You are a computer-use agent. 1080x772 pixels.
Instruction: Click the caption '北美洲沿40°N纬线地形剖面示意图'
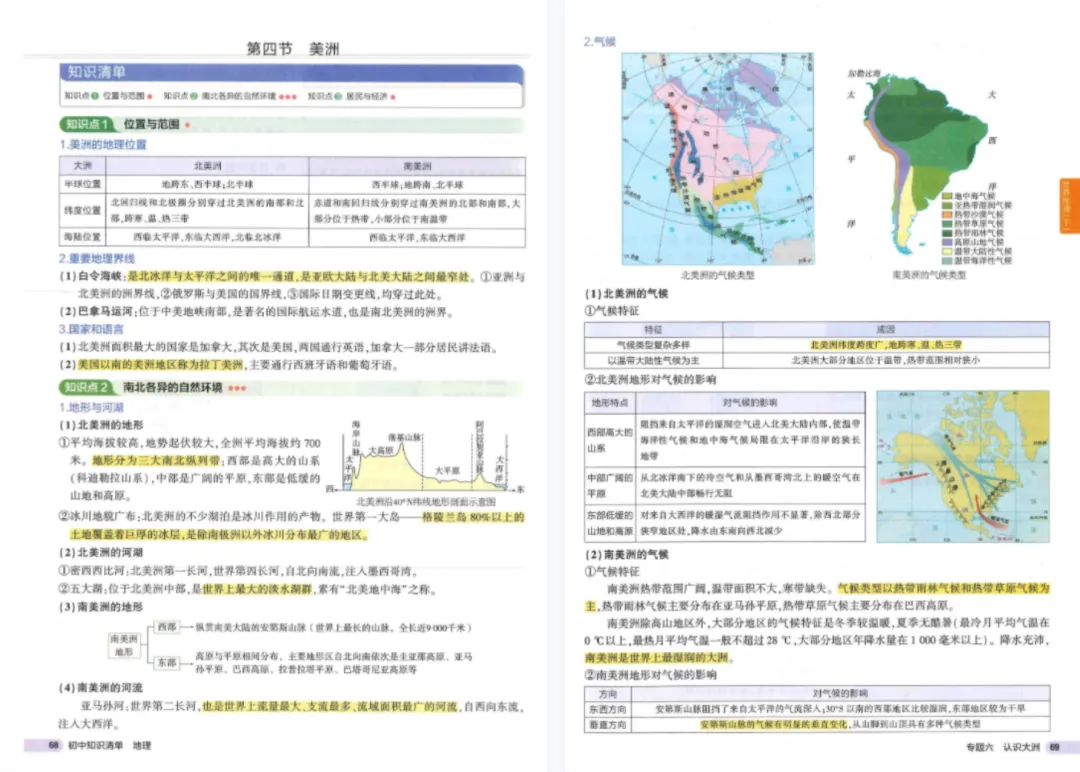coord(426,502)
